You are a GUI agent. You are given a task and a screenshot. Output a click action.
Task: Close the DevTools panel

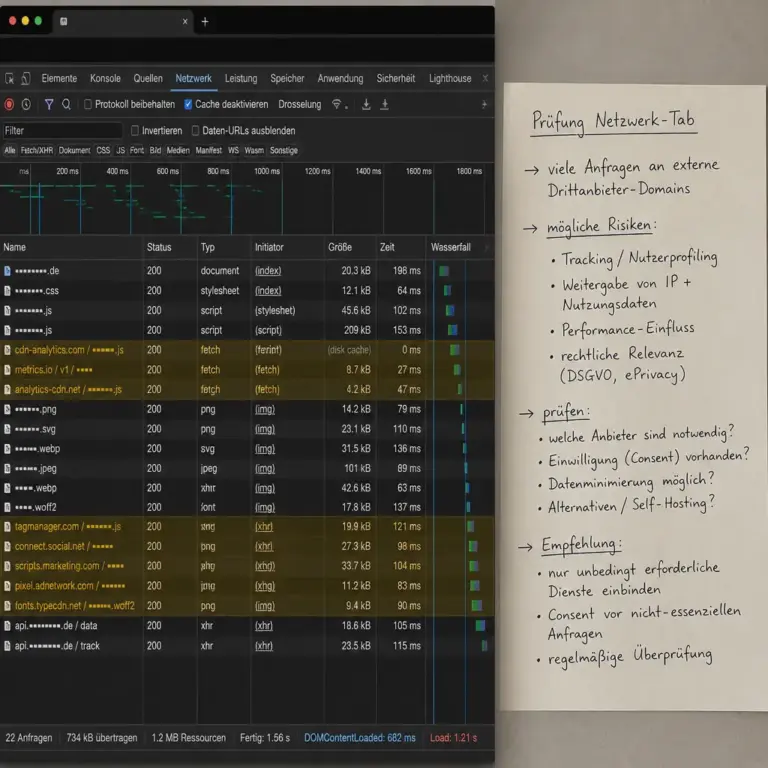coord(485,78)
